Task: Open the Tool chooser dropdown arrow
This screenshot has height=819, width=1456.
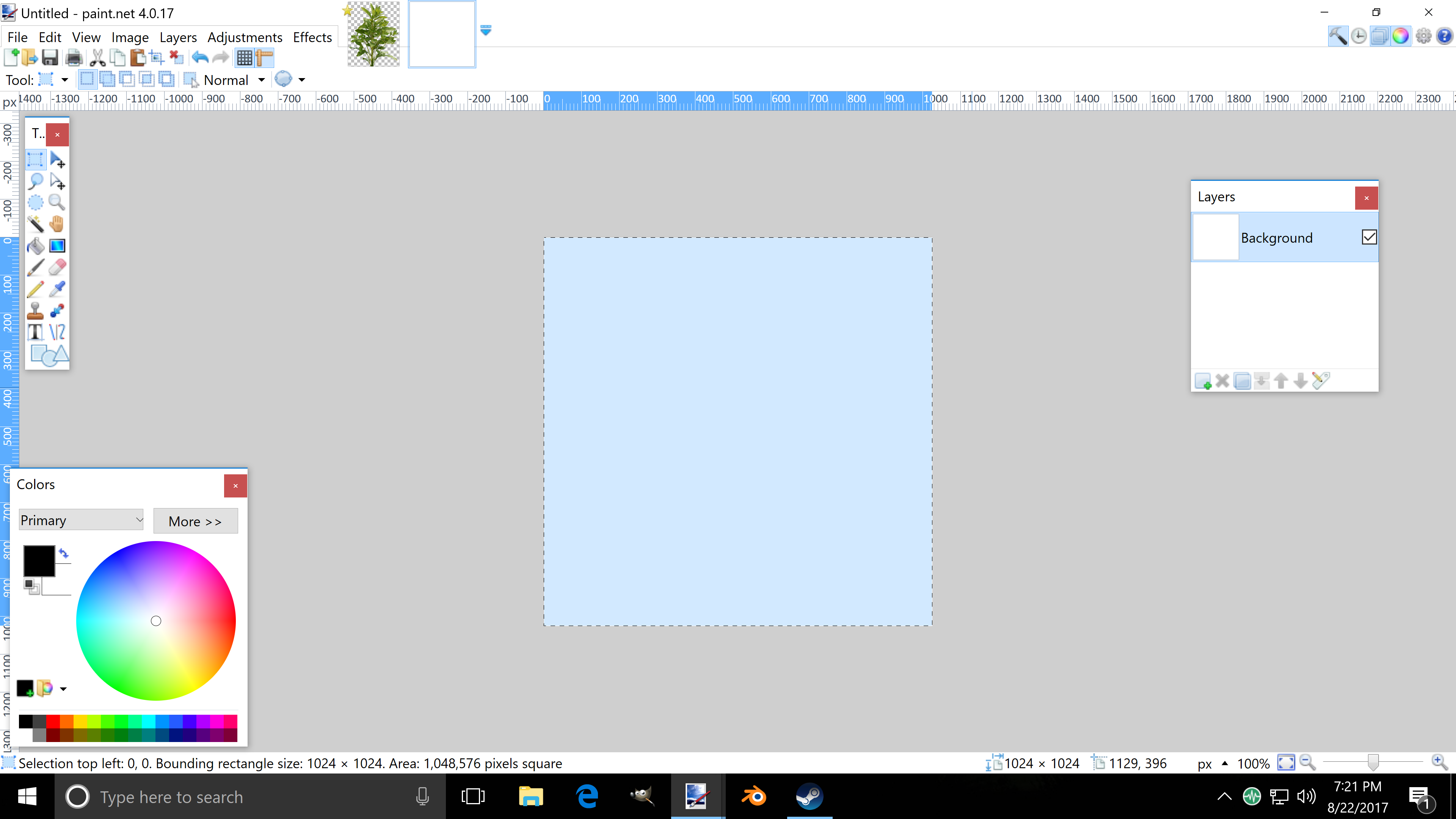Action: click(x=64, y=80)
